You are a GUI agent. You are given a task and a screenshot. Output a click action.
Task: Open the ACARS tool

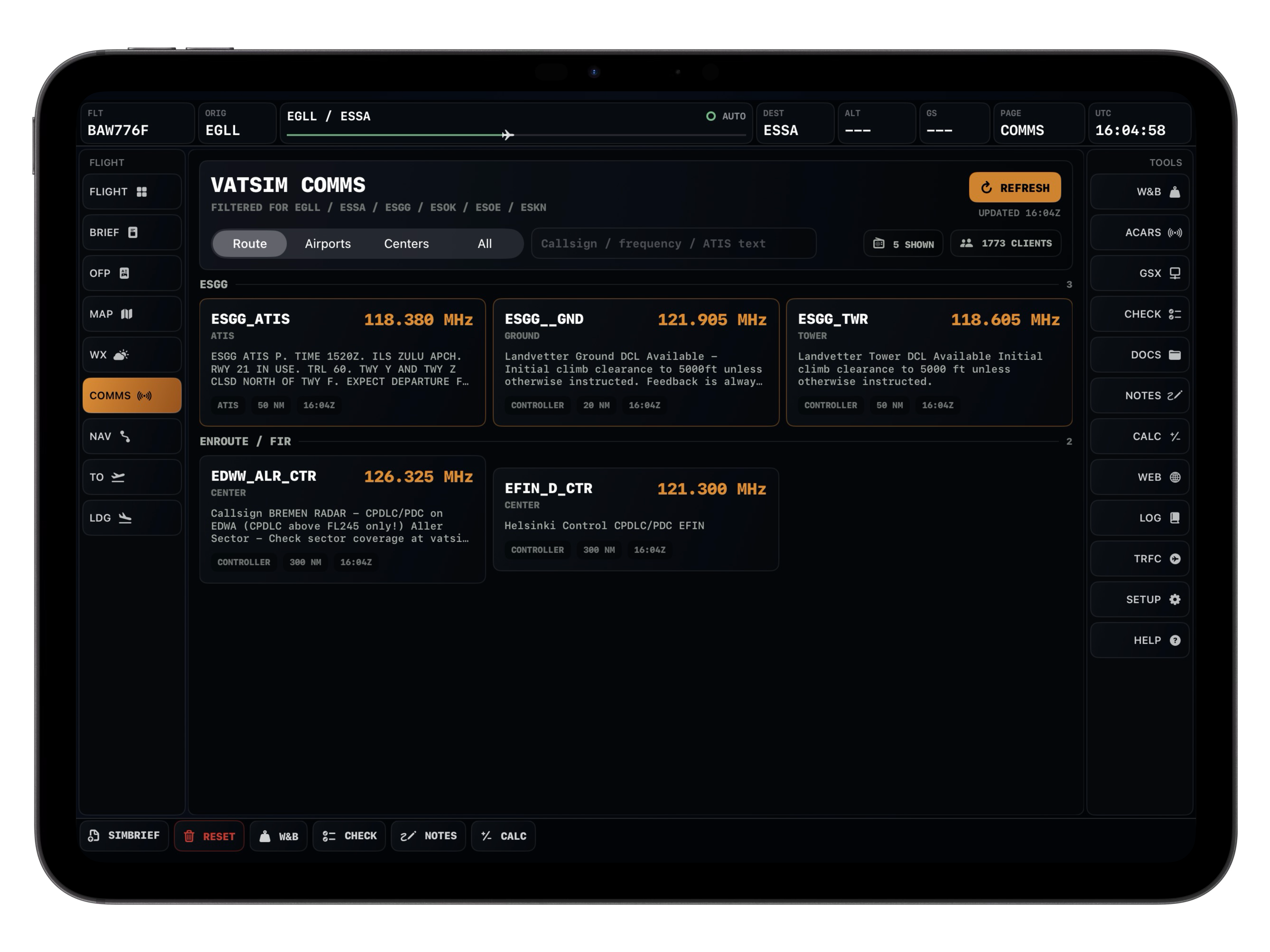point(1140,232)
